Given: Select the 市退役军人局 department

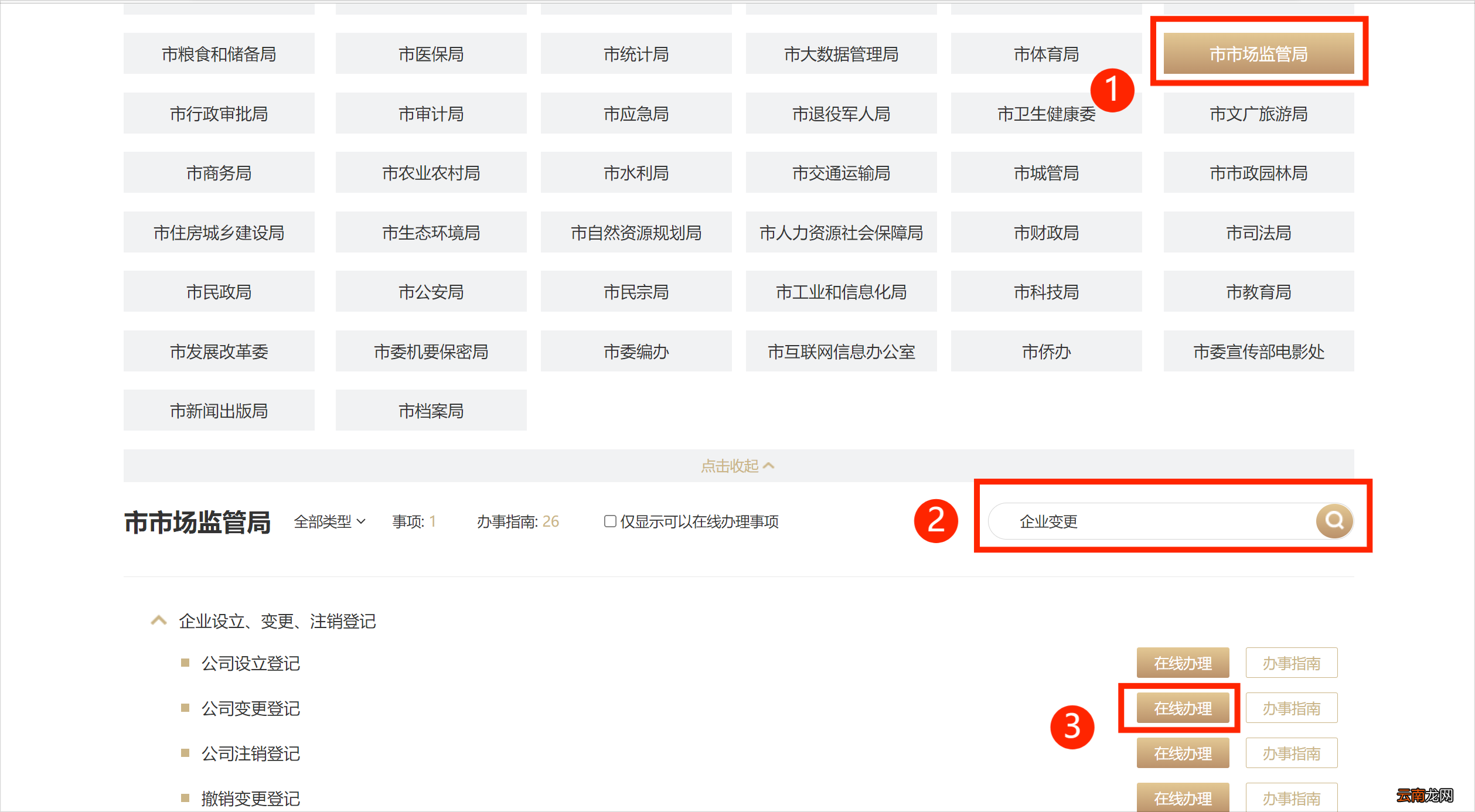Looking at the screenshot, I should [x=842, y=113].
